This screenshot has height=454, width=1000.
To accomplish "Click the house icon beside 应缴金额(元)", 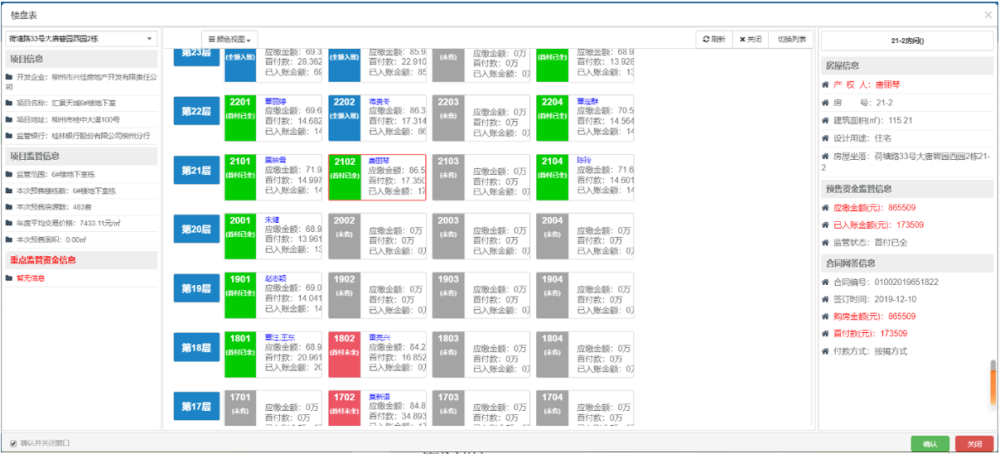I will click(x=825, y=207).
